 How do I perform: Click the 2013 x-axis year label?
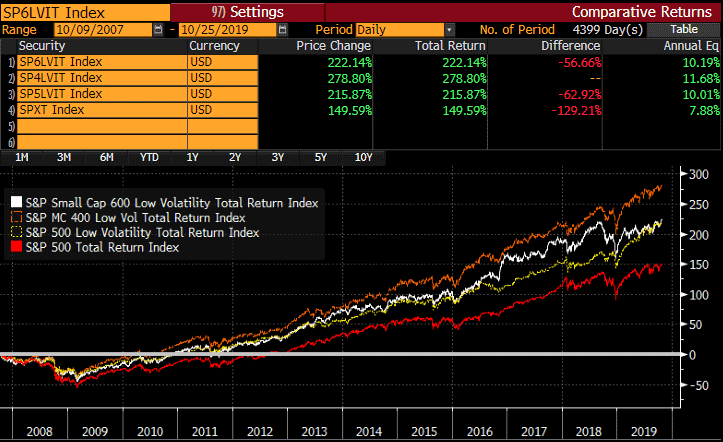(314, 432)
